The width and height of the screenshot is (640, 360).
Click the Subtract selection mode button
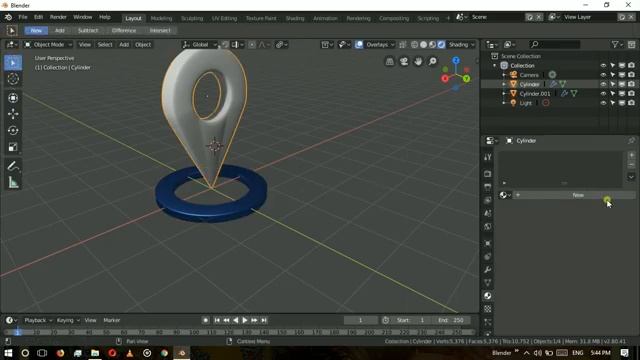(x=88, y=31)
